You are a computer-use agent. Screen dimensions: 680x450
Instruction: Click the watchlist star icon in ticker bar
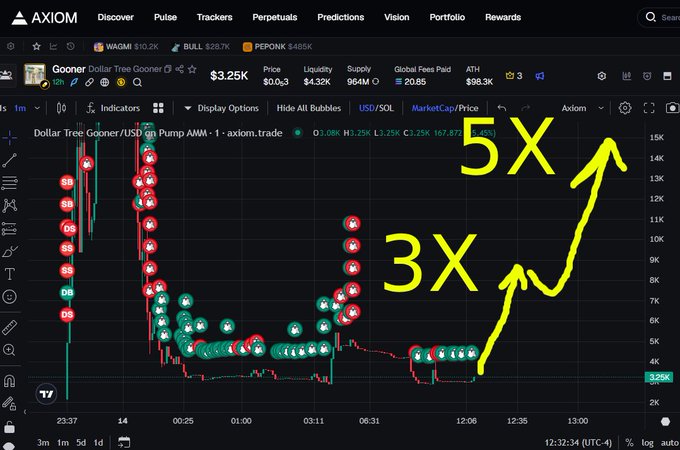36,46
